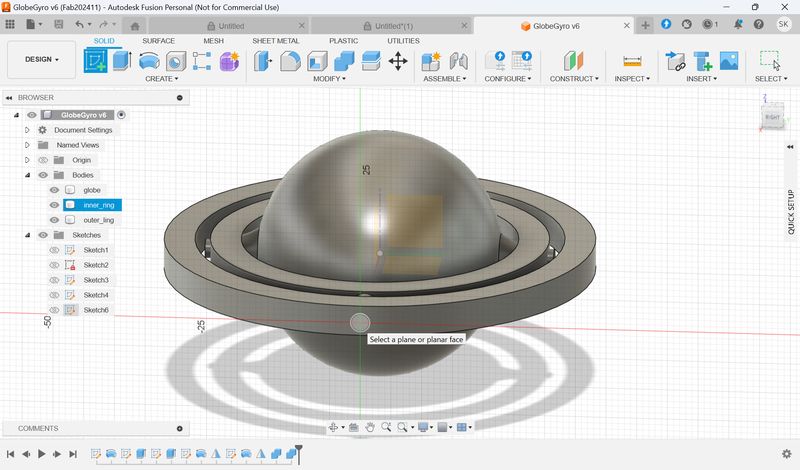Open the Help question mark icon
Viewport: 800px width, 470px height.
pyautogui.click(x=759, y=24)
